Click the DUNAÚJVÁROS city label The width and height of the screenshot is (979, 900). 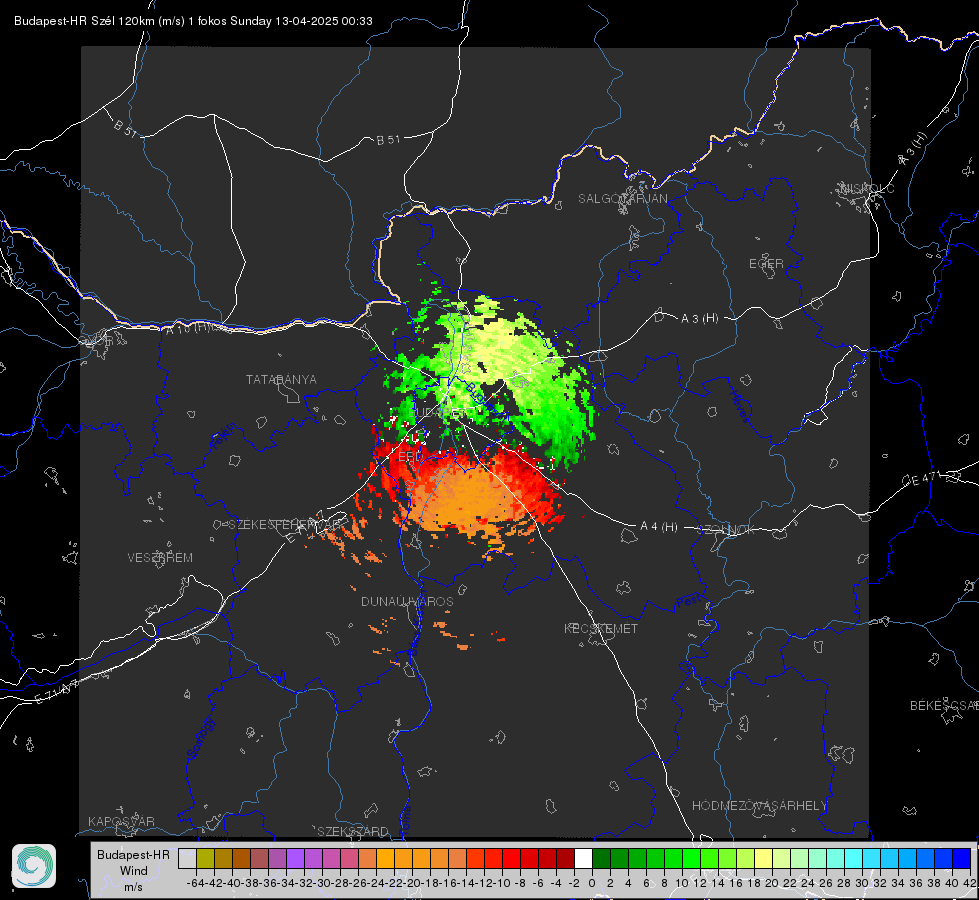(x=407, y=601)
